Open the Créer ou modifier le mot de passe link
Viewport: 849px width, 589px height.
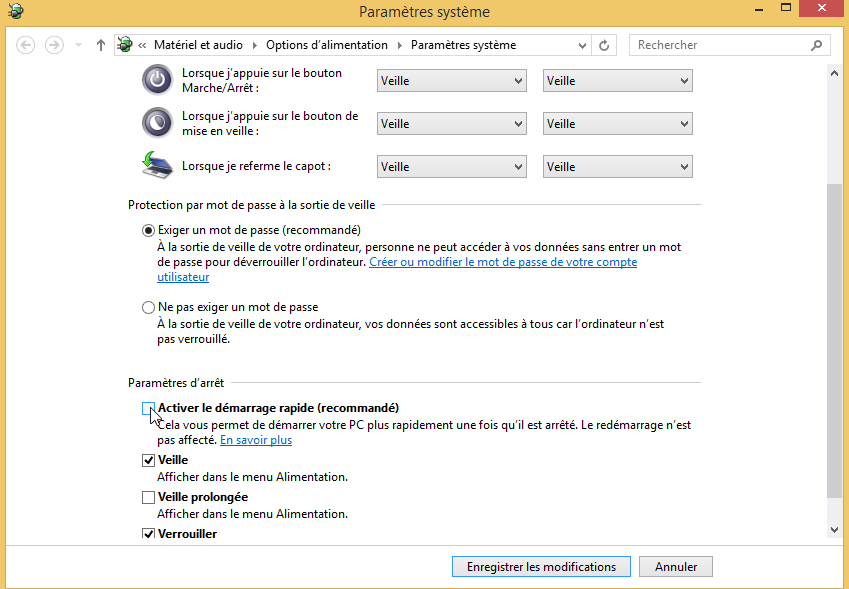pos(503,262)
